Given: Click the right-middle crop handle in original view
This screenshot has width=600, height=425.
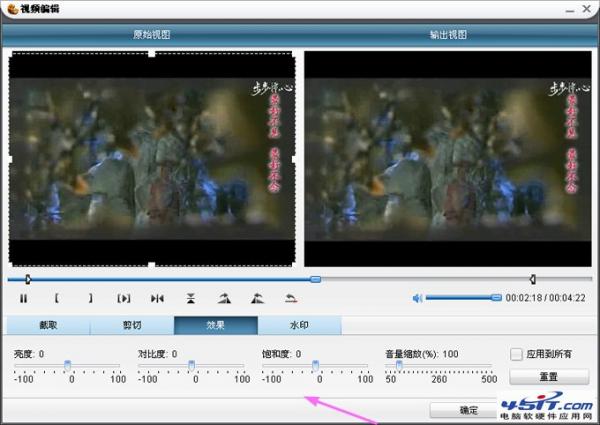Looking at the screenshot, I should 294,159.
